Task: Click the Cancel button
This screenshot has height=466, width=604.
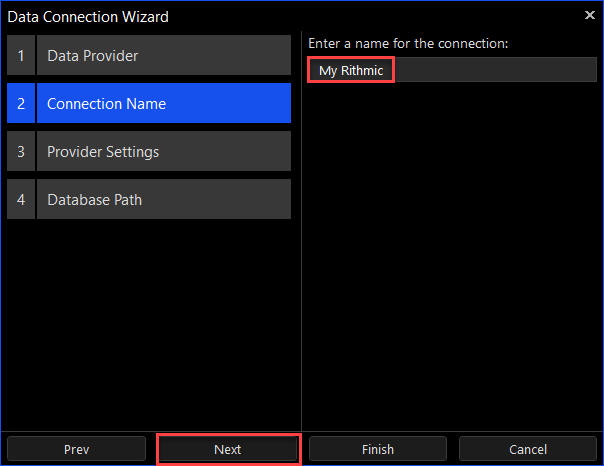Action: pyautogui.click(x=528, y=449)
